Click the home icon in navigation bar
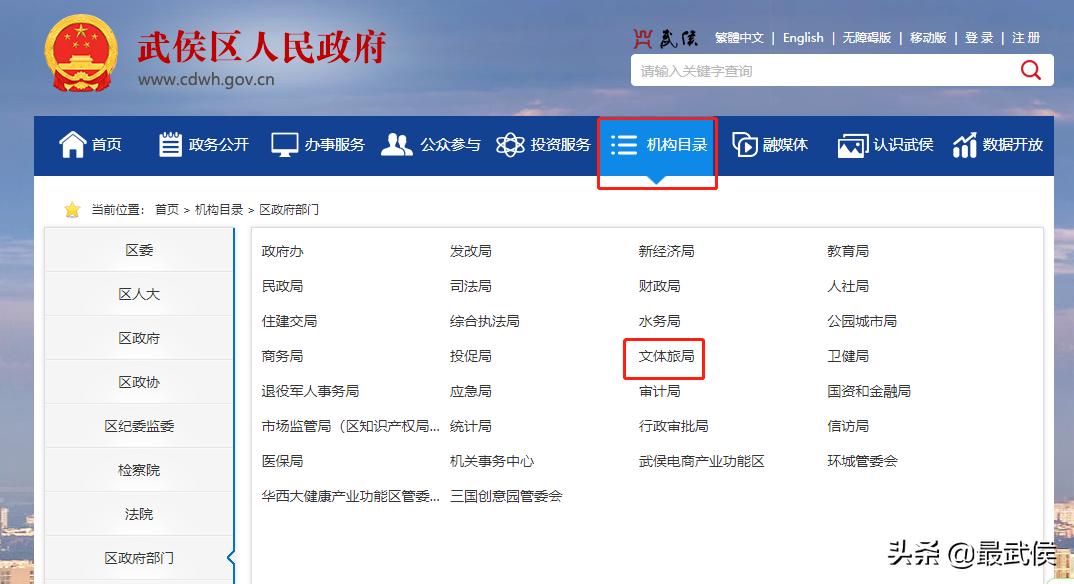The width and height of the screenshot is (1074, 584). pyautogui.click(x=72, y=143)
